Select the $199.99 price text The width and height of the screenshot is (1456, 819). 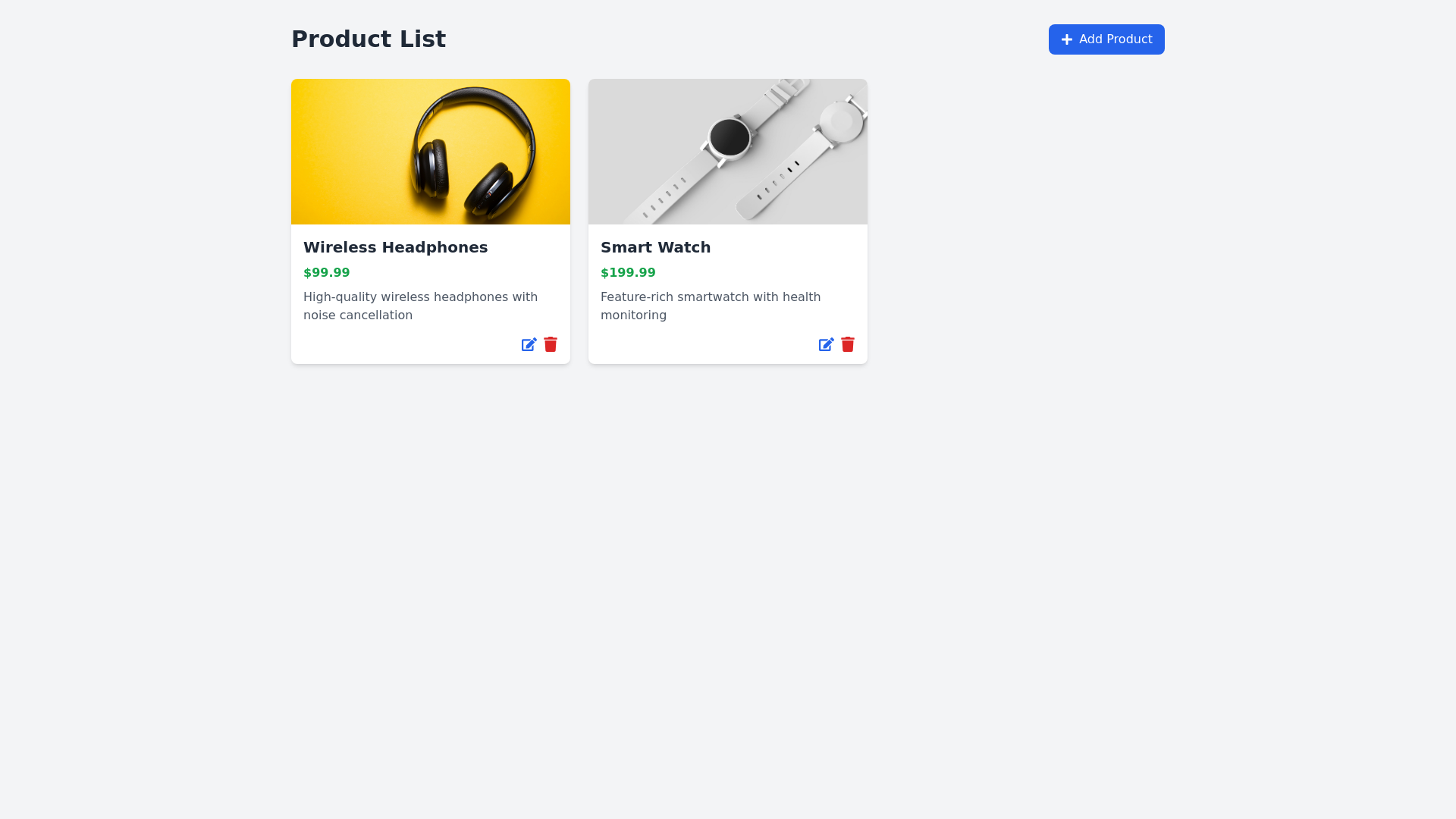pos(628,272)
